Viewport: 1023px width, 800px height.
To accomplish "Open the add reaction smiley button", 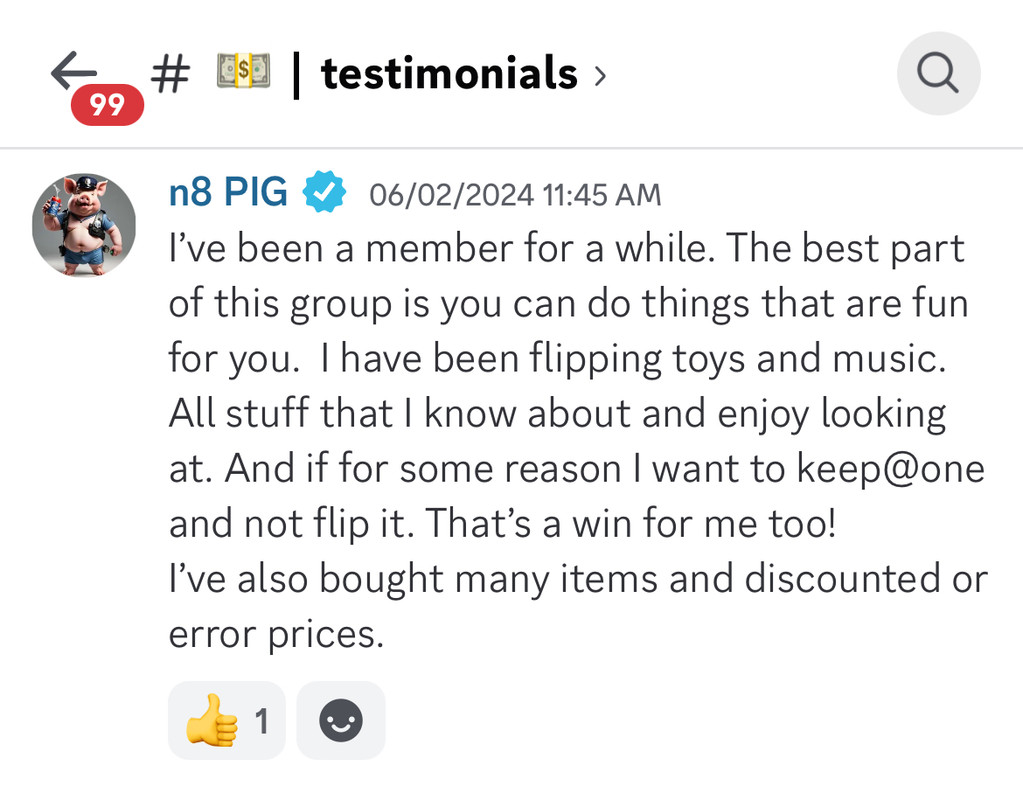I will (x=341, y=720).
